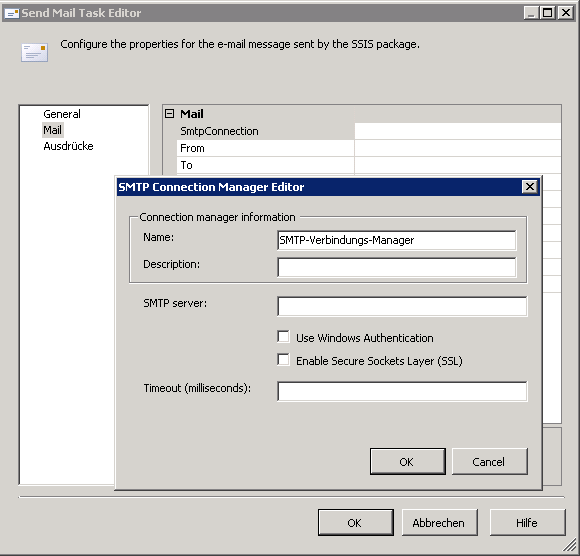Image resolution: width=580 pixels, height=556 pixels.
Task: Close the Send Mail Task Editor window
Action: [566, 13]
